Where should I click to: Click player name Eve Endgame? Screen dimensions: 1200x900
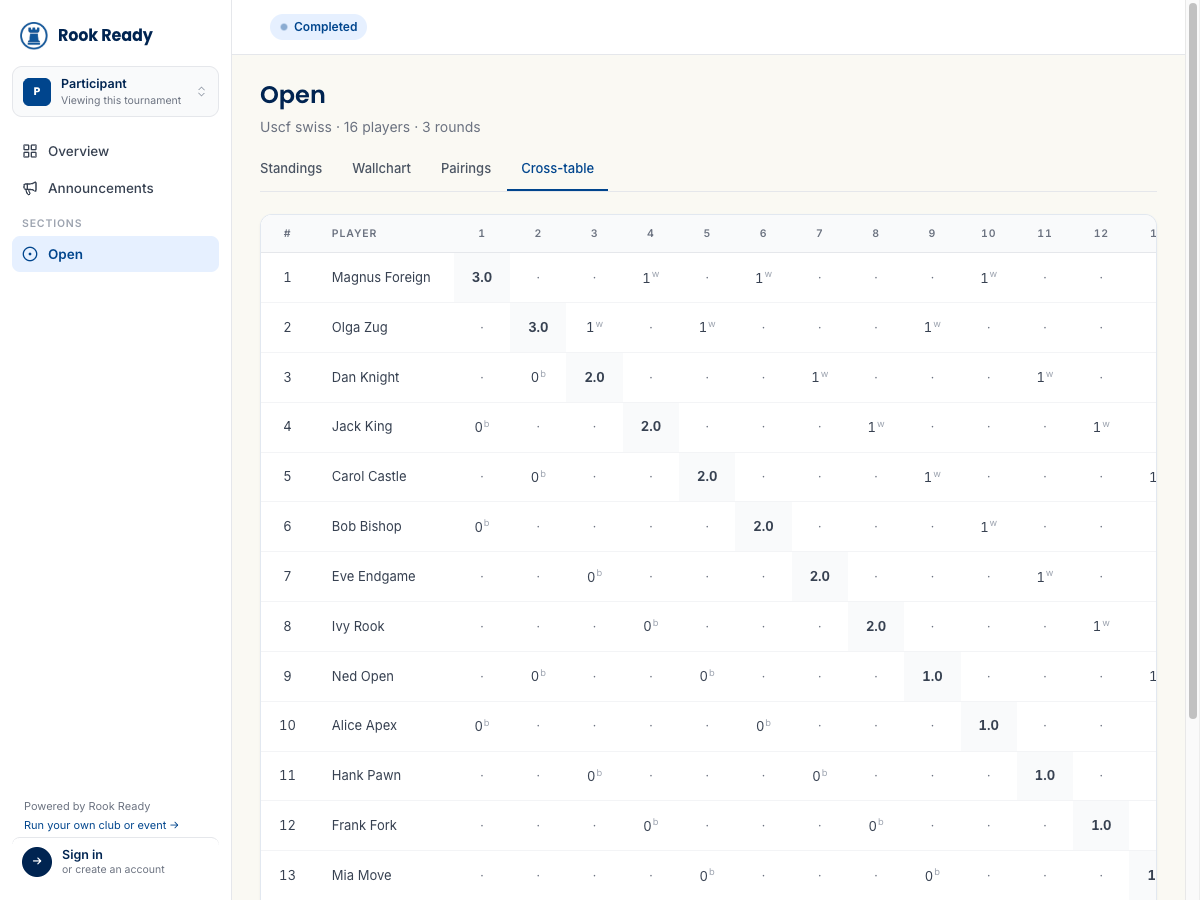pos(373,576)
